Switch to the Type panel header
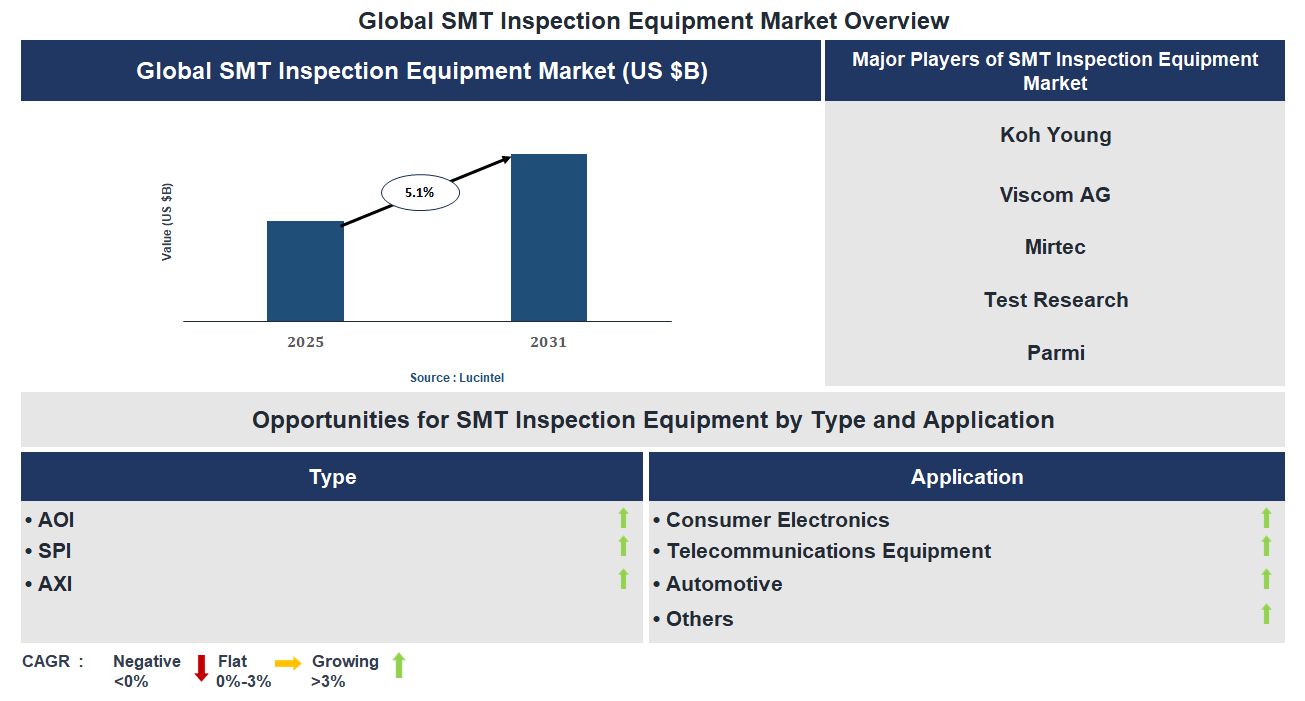This screenshot has width=1305, height=701. (332, 476)
